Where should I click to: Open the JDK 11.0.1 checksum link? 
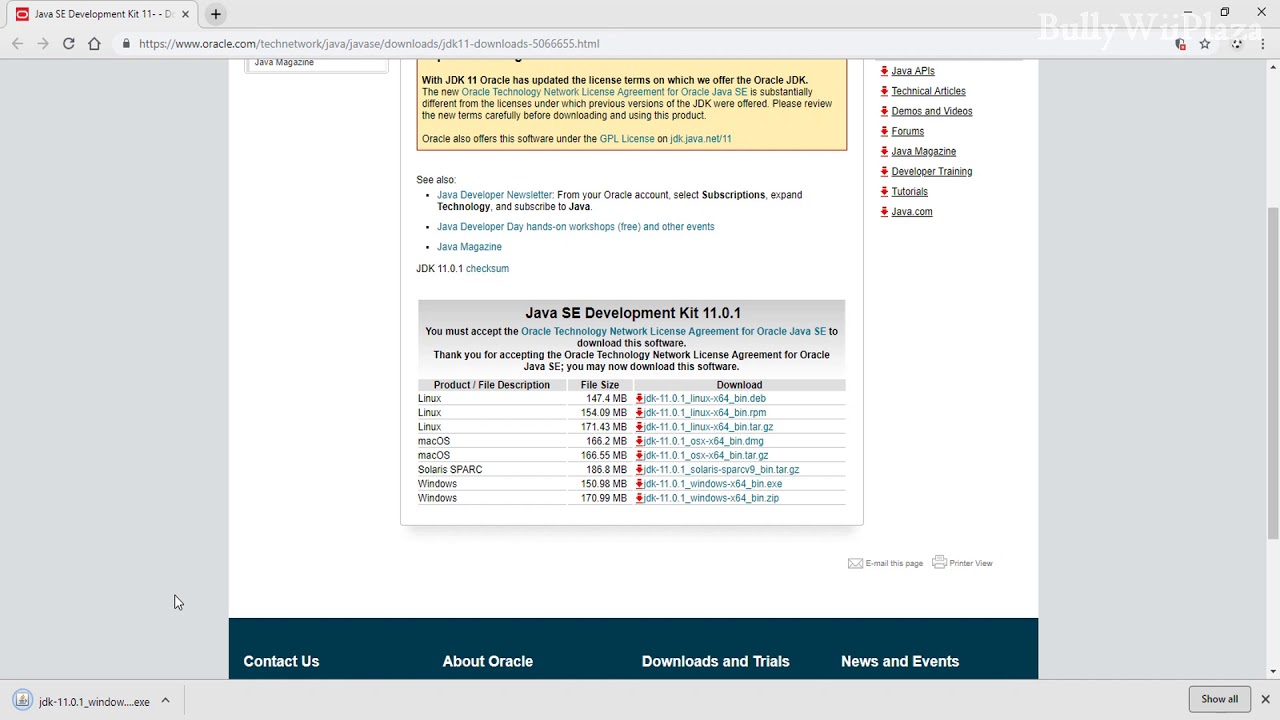click(x=487, y=269)
